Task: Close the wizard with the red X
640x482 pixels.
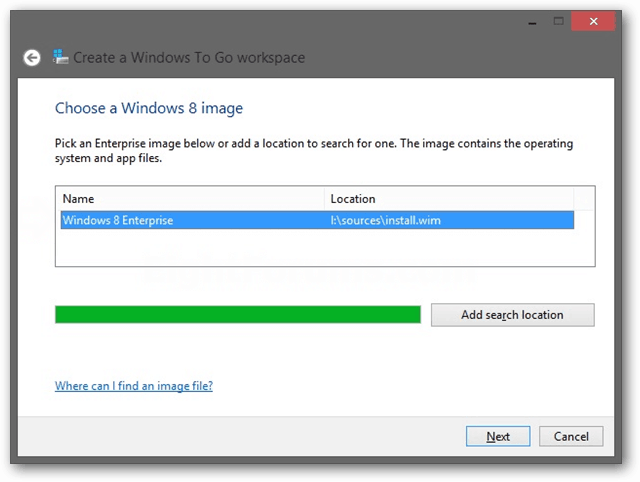Action: point(593,21)
